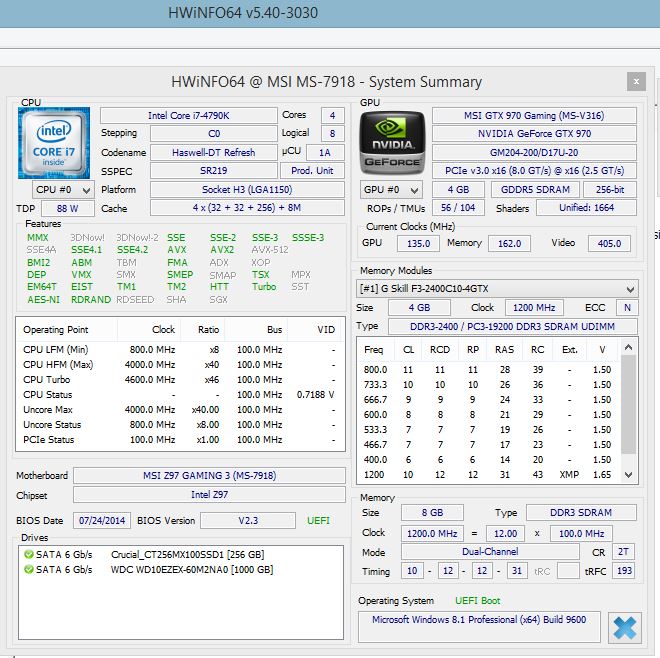Click the tRFC value 193
The height and width of the screenshot is (658, 660).
point(624,571)
